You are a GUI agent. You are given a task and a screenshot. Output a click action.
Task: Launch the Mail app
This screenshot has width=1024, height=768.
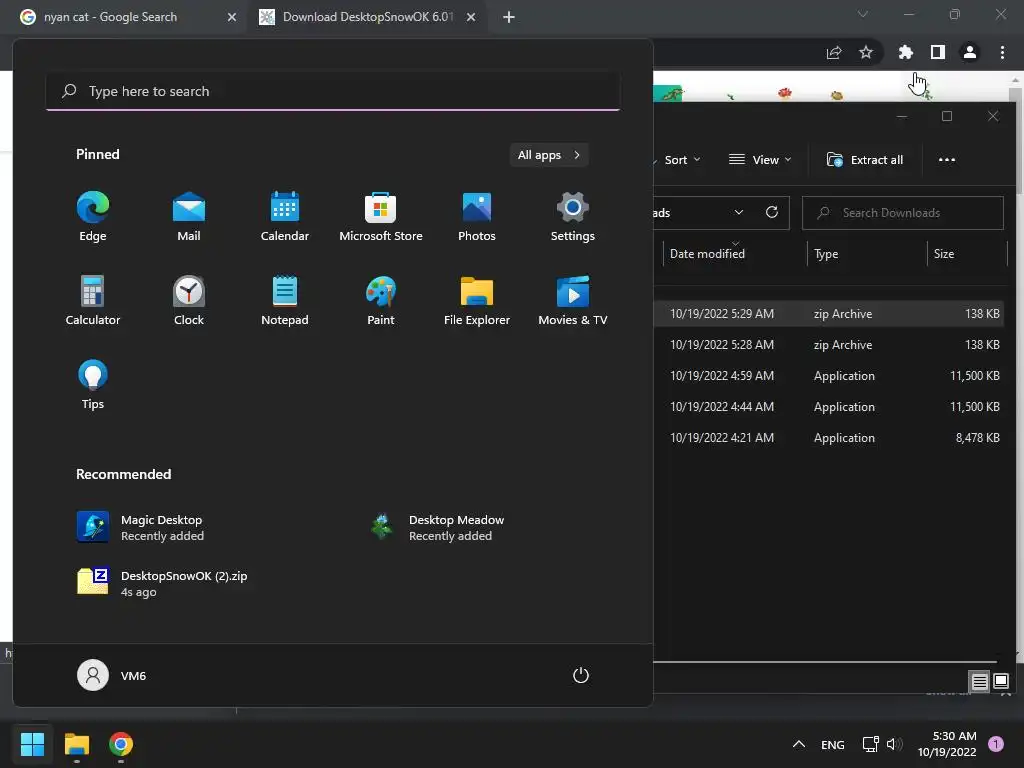189,217
